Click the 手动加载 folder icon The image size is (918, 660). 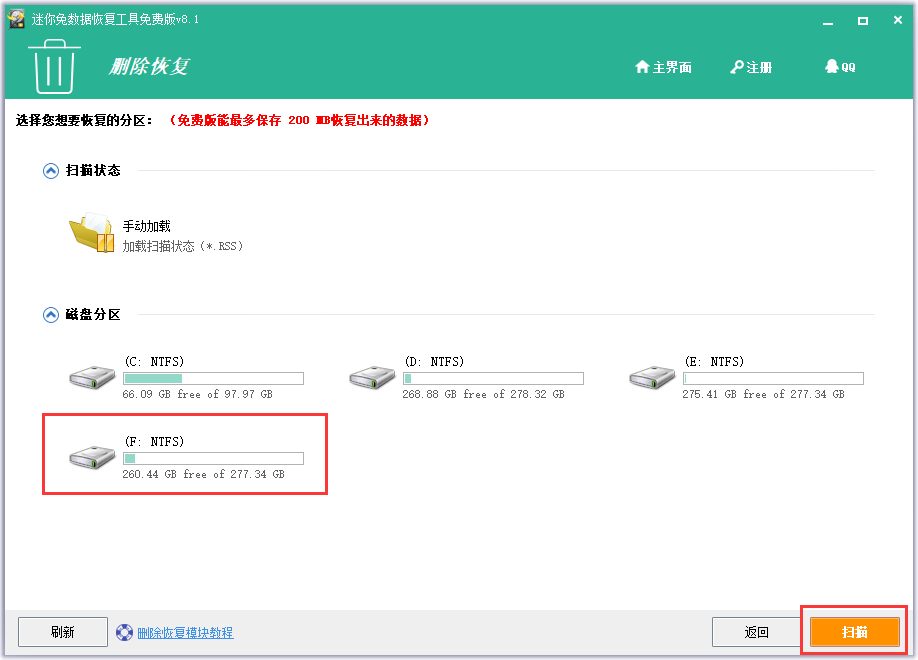(x=92, y=232)
